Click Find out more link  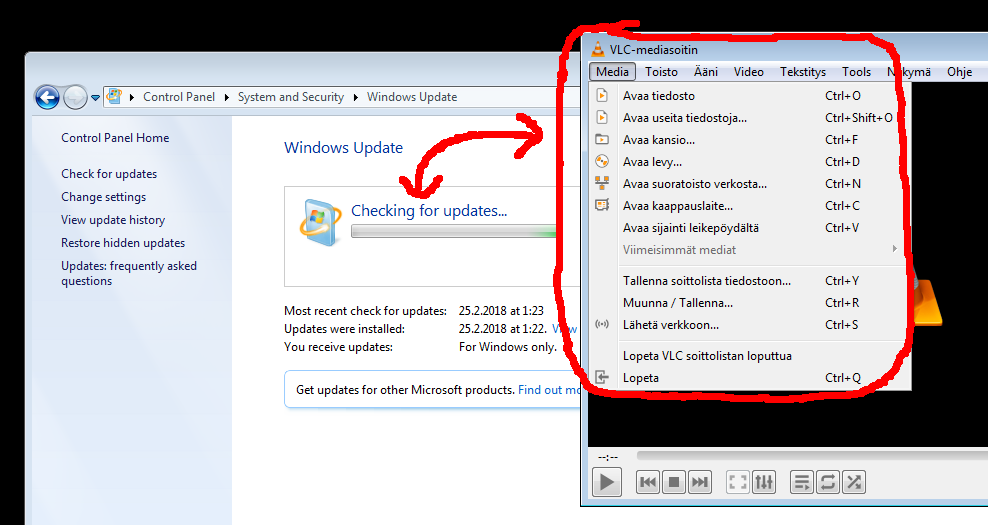pyautogui.click(x=548, y=390)
